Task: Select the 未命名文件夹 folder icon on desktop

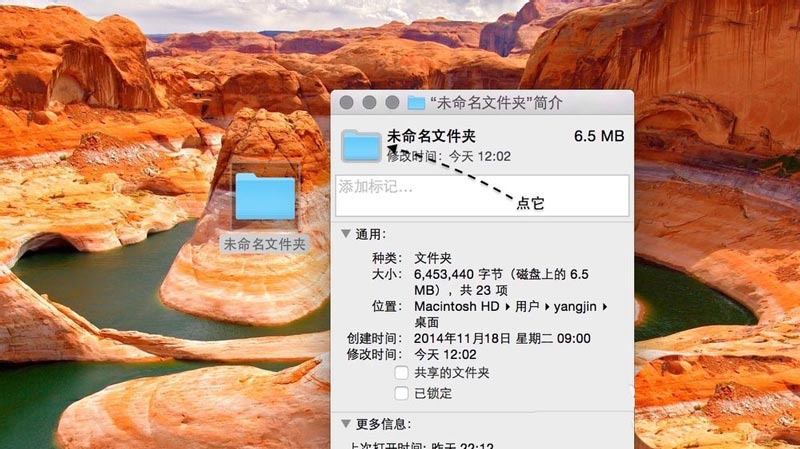Action: click(265, 197)
